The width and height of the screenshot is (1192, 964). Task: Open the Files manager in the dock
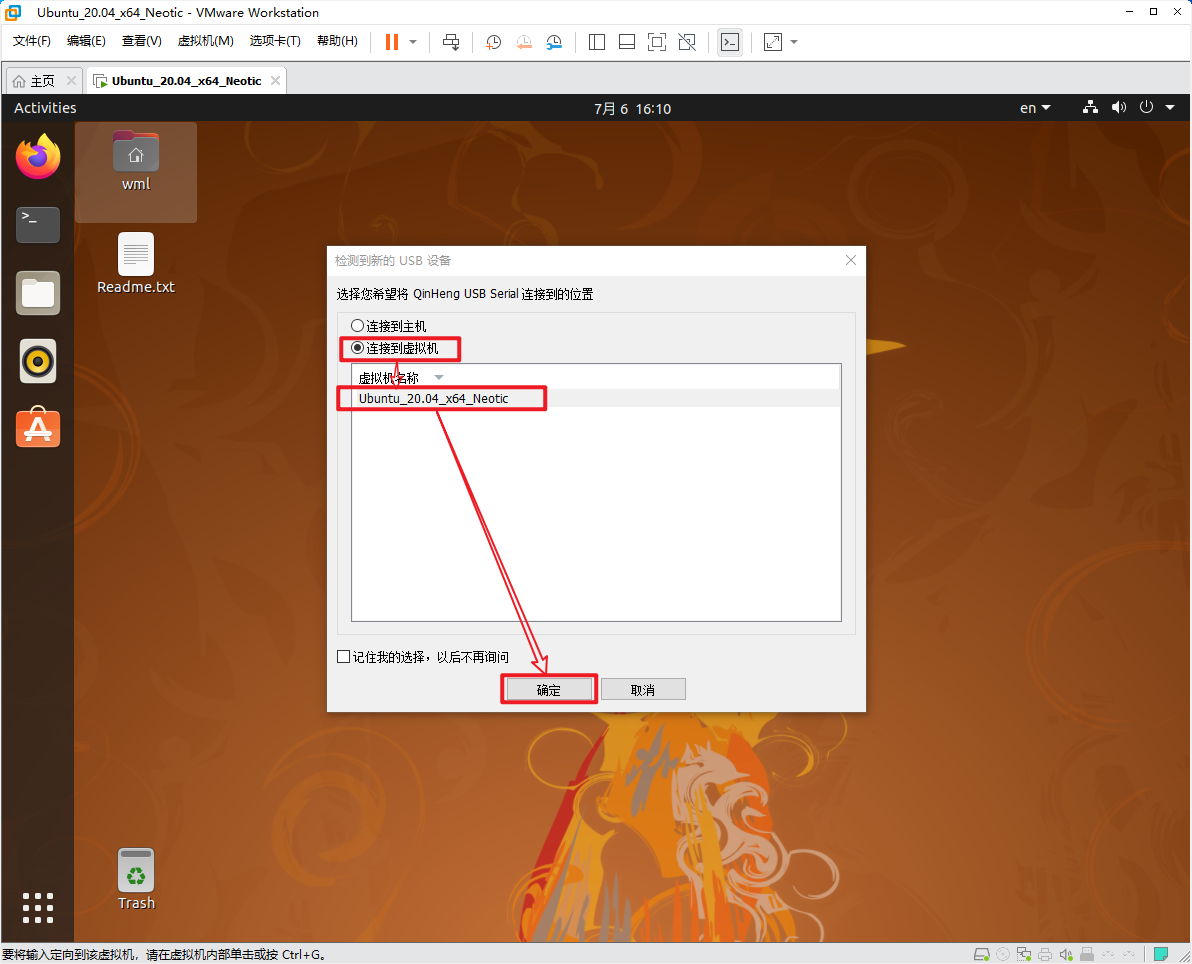pos(38,293)
